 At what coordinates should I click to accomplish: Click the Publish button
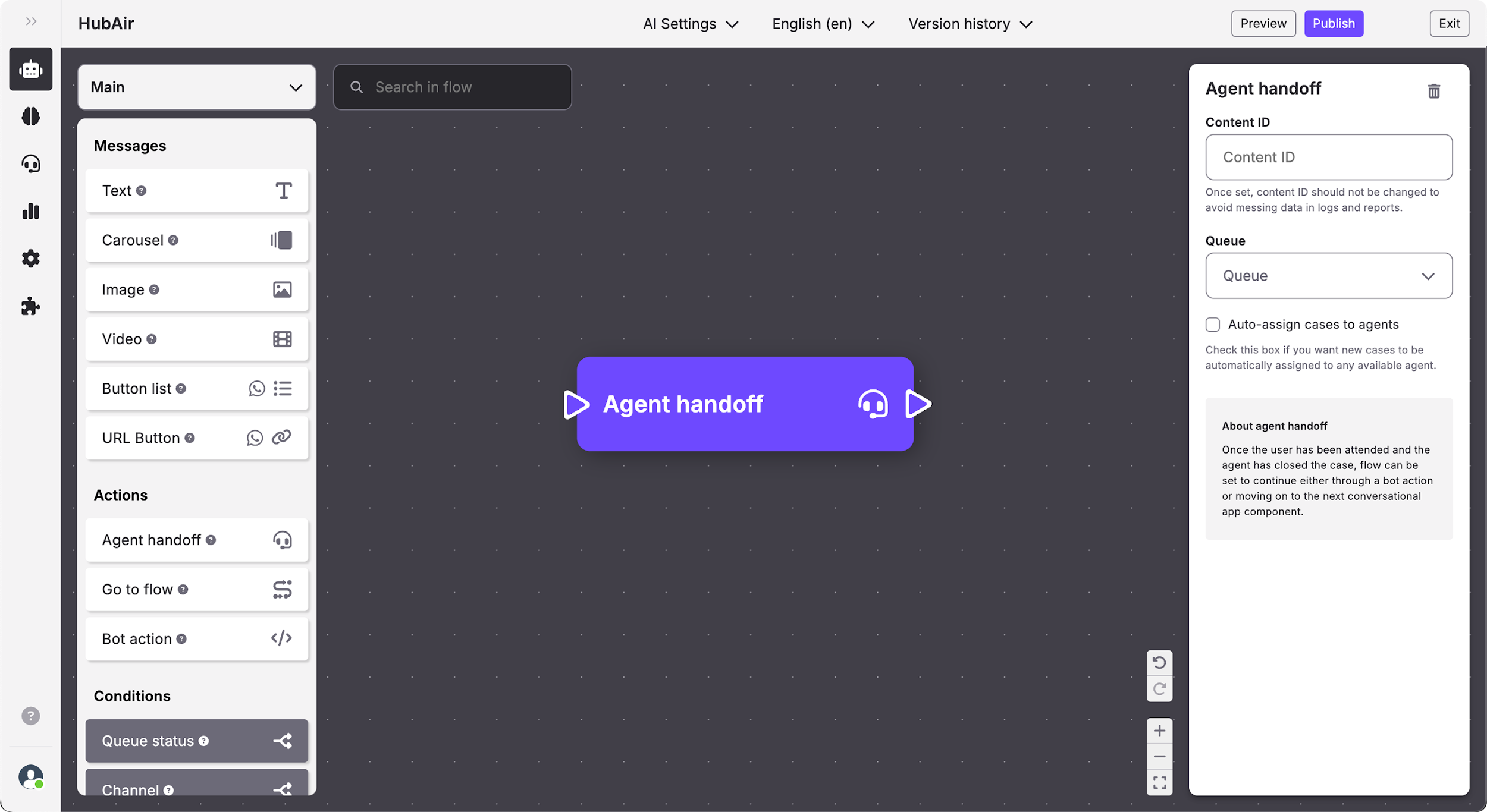pos(1333,24)
